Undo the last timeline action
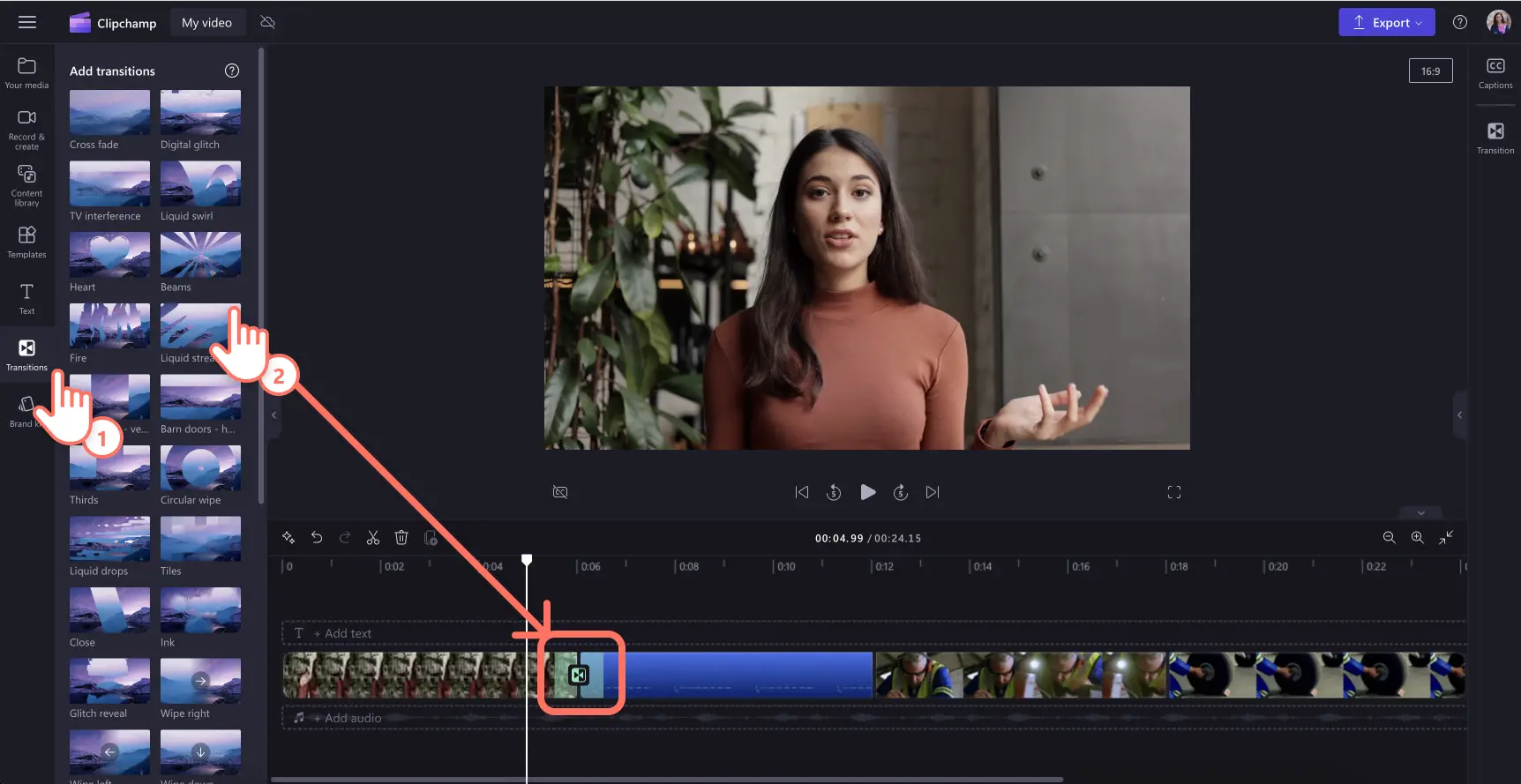Screen dimensions: 1521x784 [317, 538]
